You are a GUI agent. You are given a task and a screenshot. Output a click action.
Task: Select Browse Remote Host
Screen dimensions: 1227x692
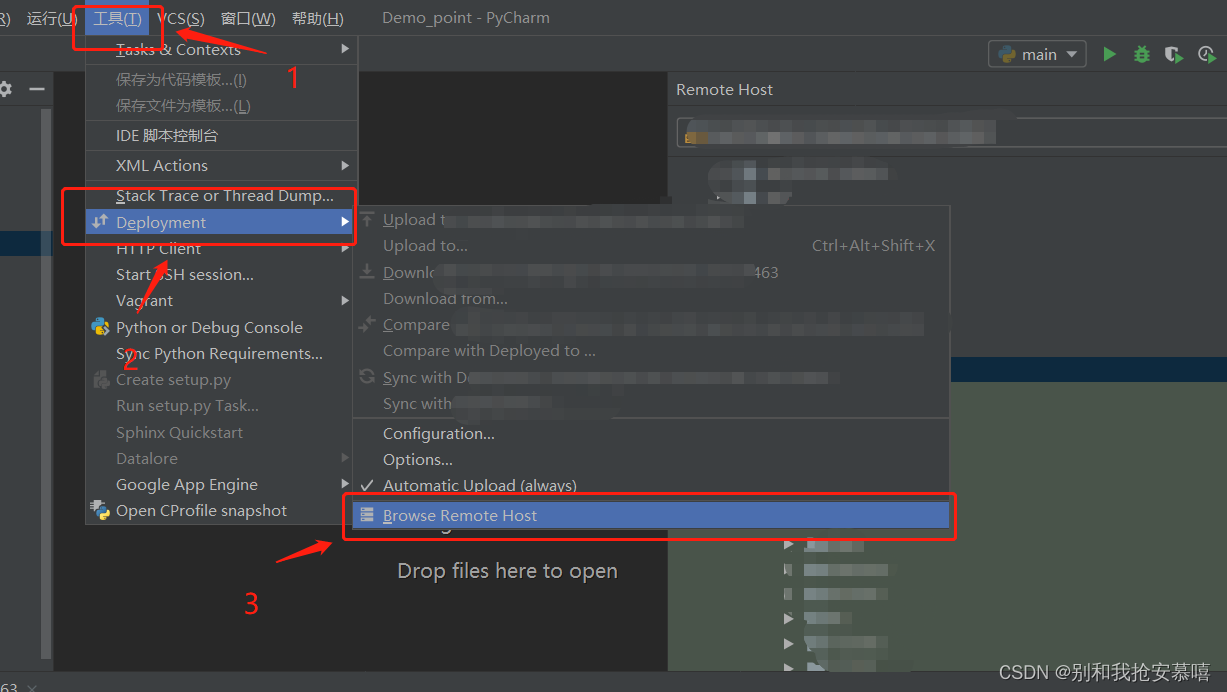(650, 515)
